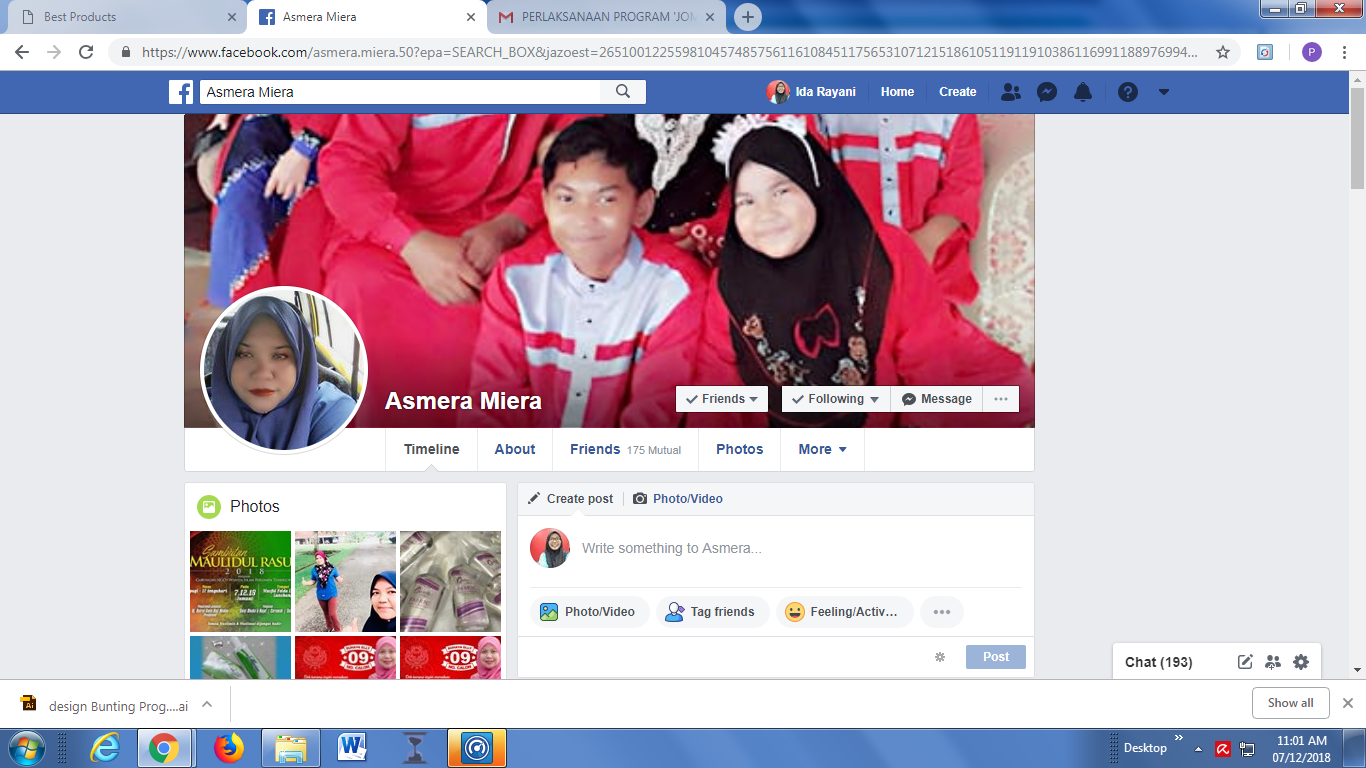Click the search magnifier icon
This screenshot has width=1366, height=768.
click(623, 92)
